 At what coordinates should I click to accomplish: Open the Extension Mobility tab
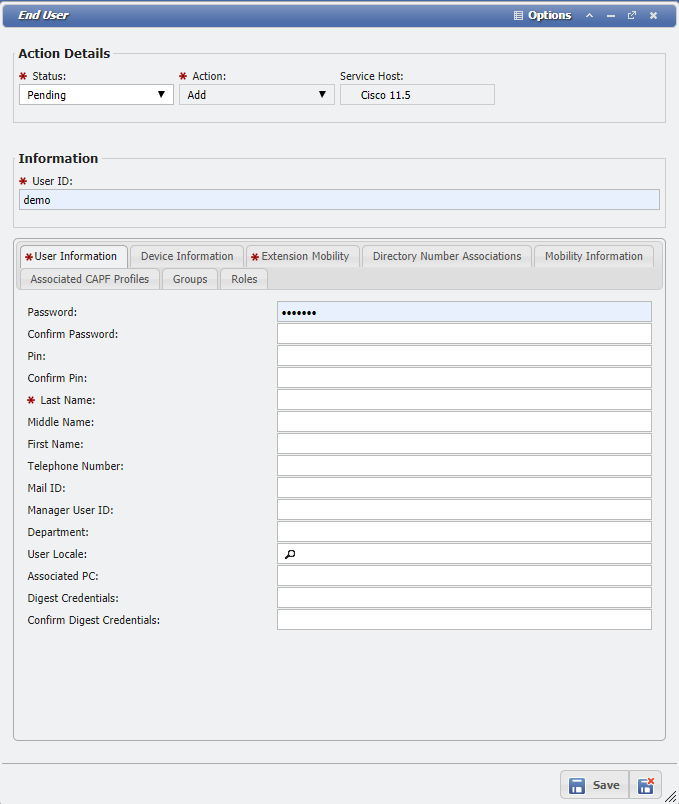tap(304, 256)
